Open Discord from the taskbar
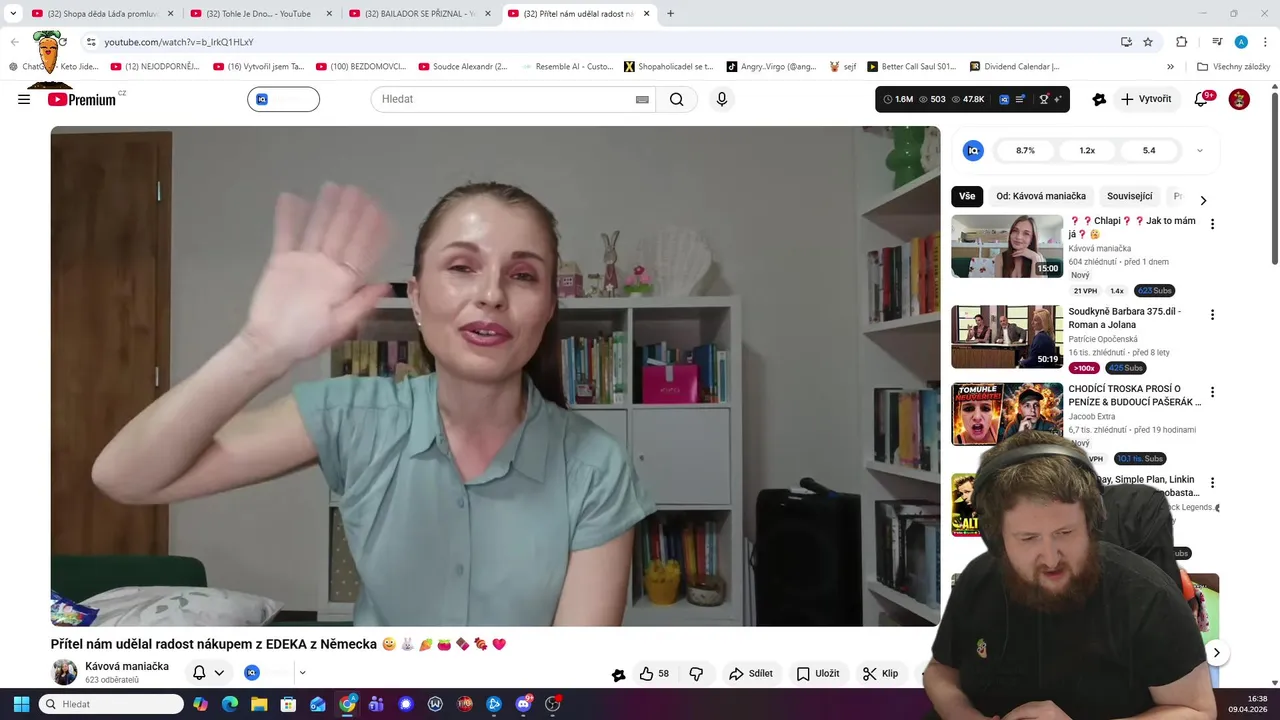Image resolution: width=1280 pixels, height=720 pixels. pos(523,704)
